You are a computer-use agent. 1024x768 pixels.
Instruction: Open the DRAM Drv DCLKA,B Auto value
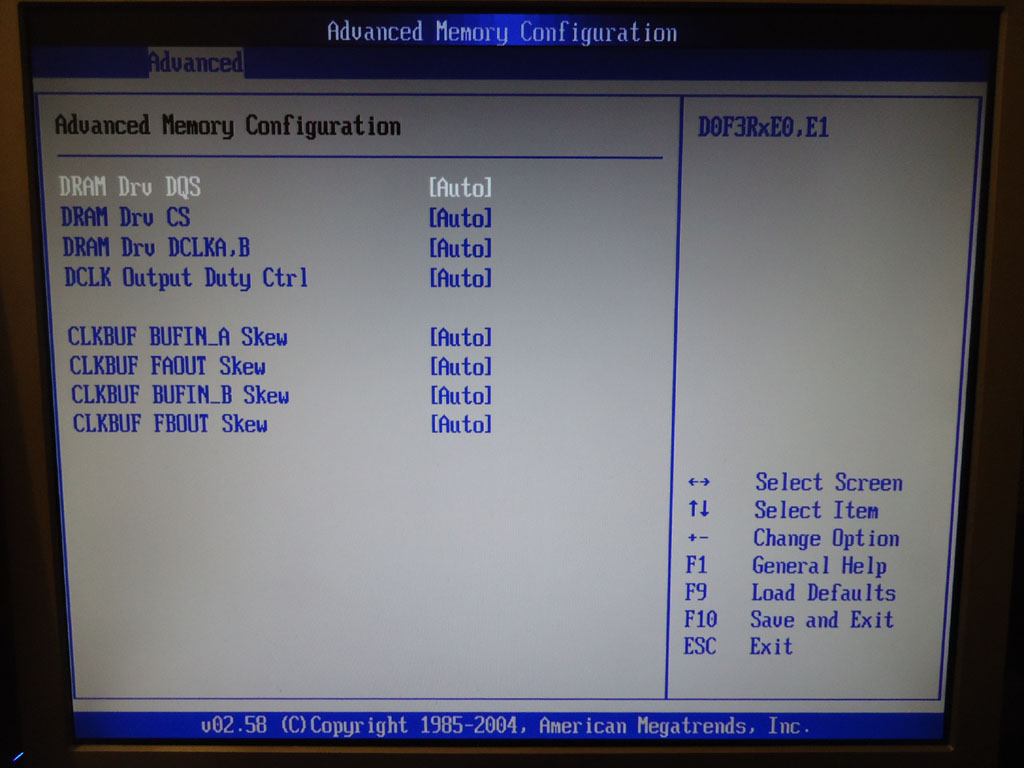(x=460, y=248)
